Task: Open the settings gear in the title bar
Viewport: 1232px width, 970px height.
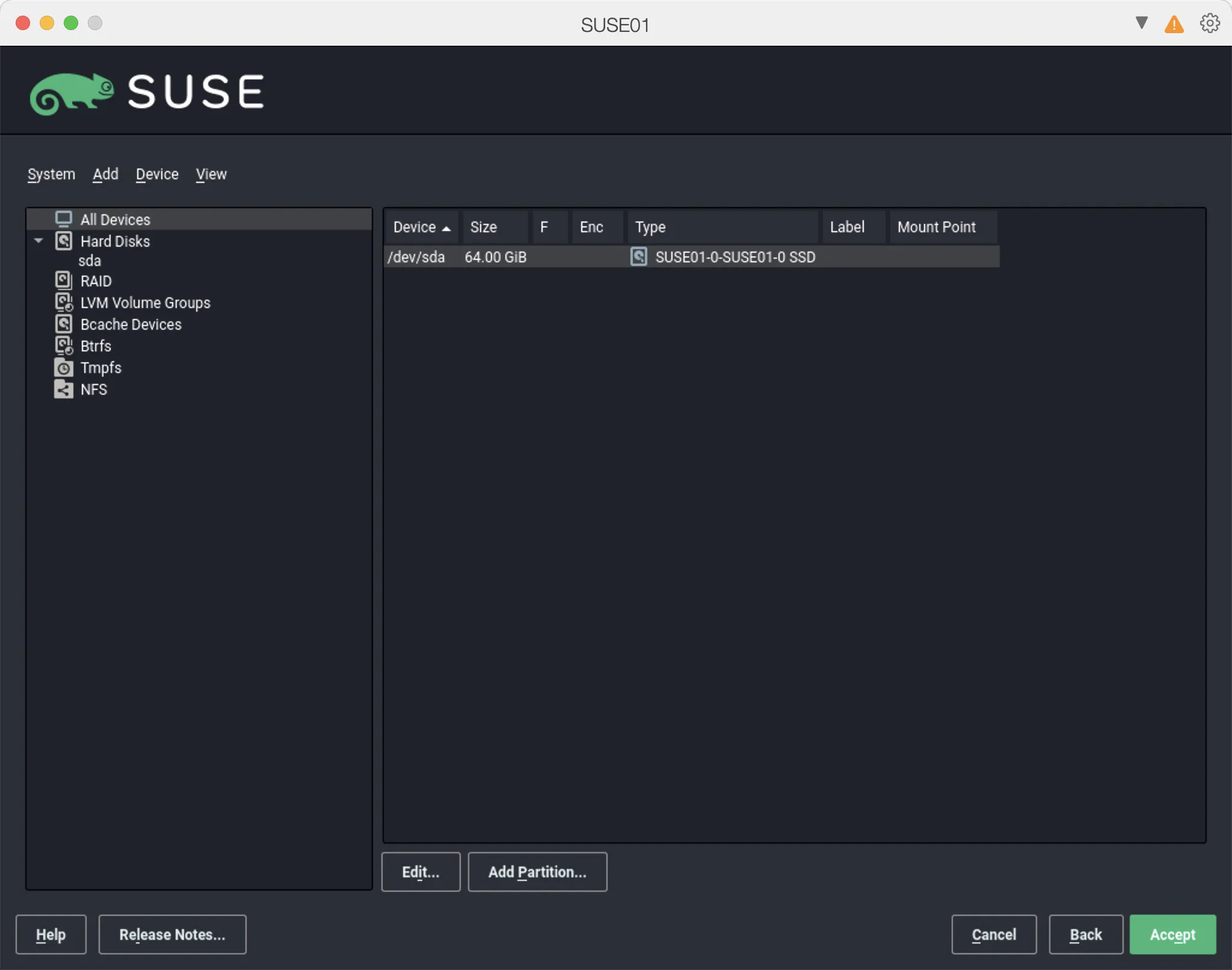Action: click(1209, 23)
